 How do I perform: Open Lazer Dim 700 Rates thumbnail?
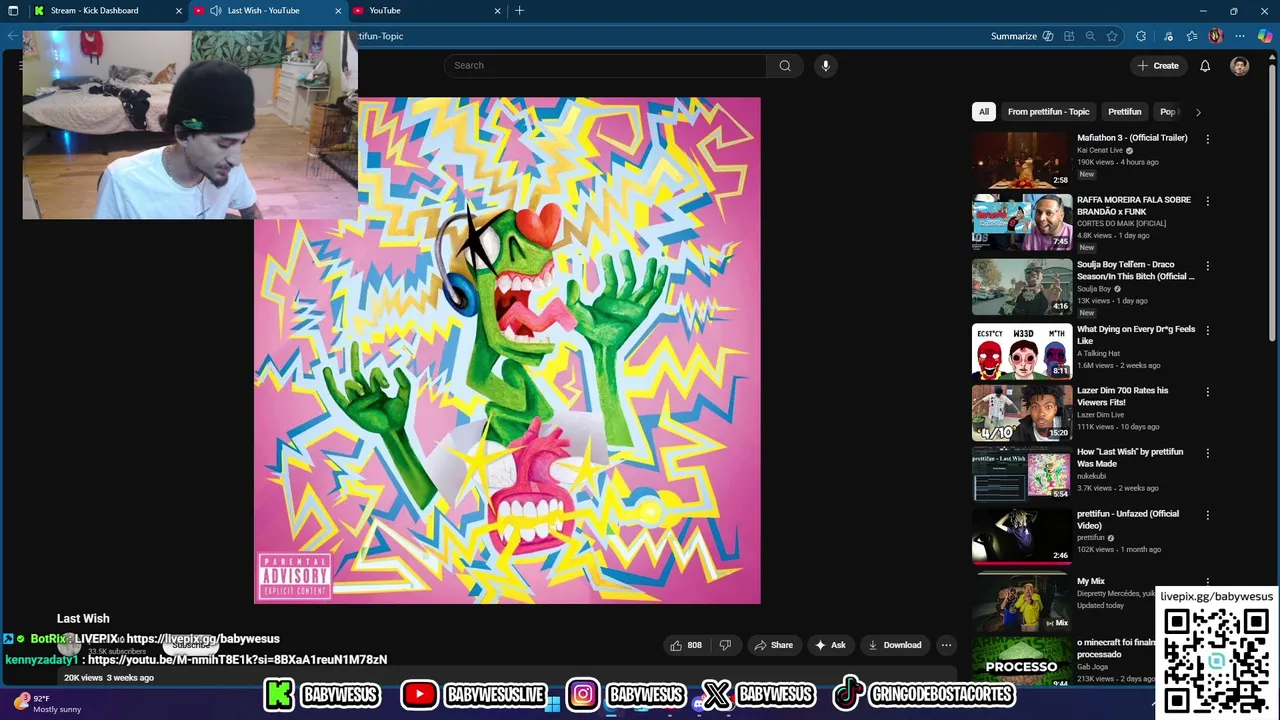[x=1022, y=413]
